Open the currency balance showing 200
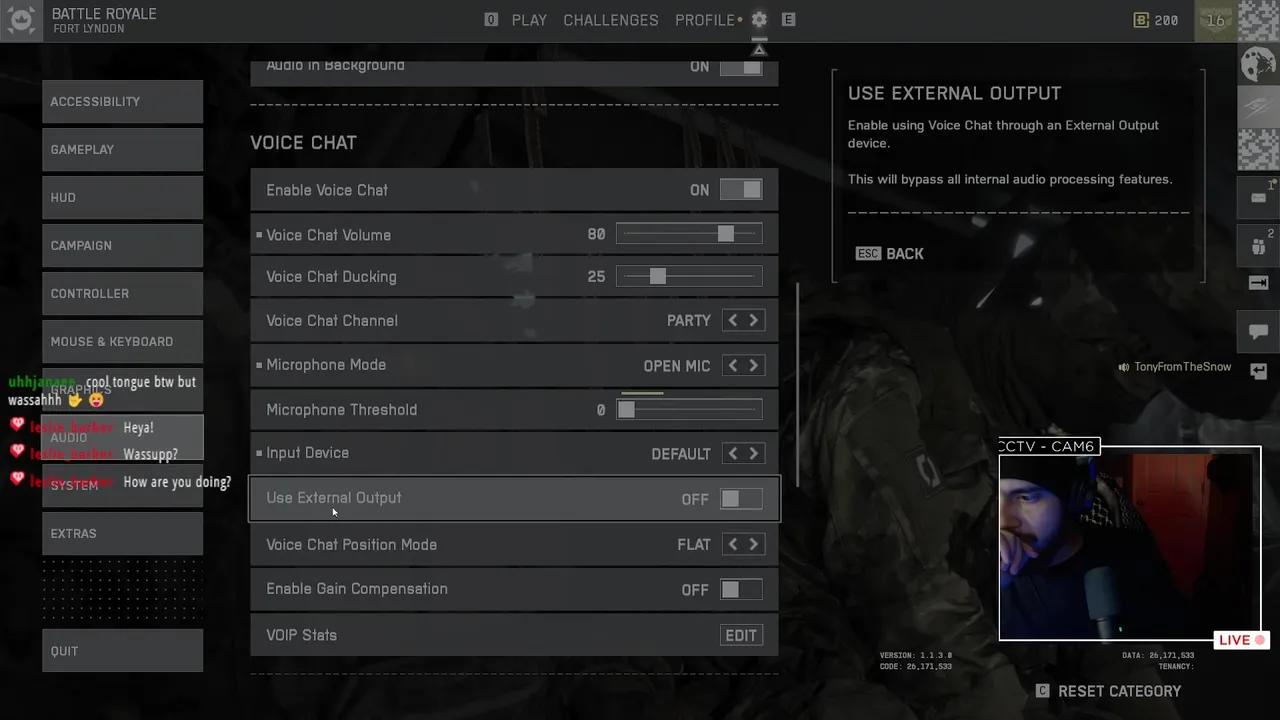 1156,20
